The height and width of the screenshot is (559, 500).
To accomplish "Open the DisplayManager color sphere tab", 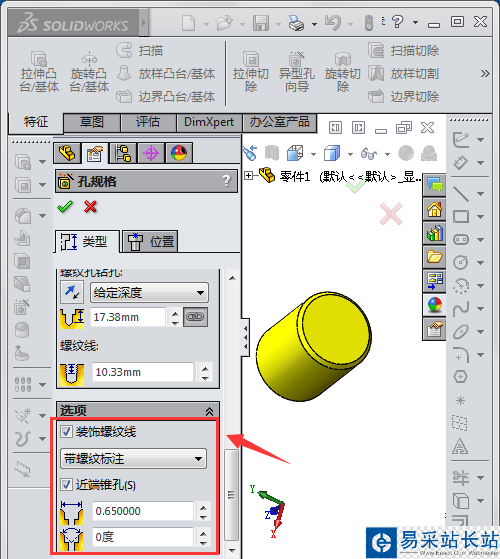I will 179,153.
